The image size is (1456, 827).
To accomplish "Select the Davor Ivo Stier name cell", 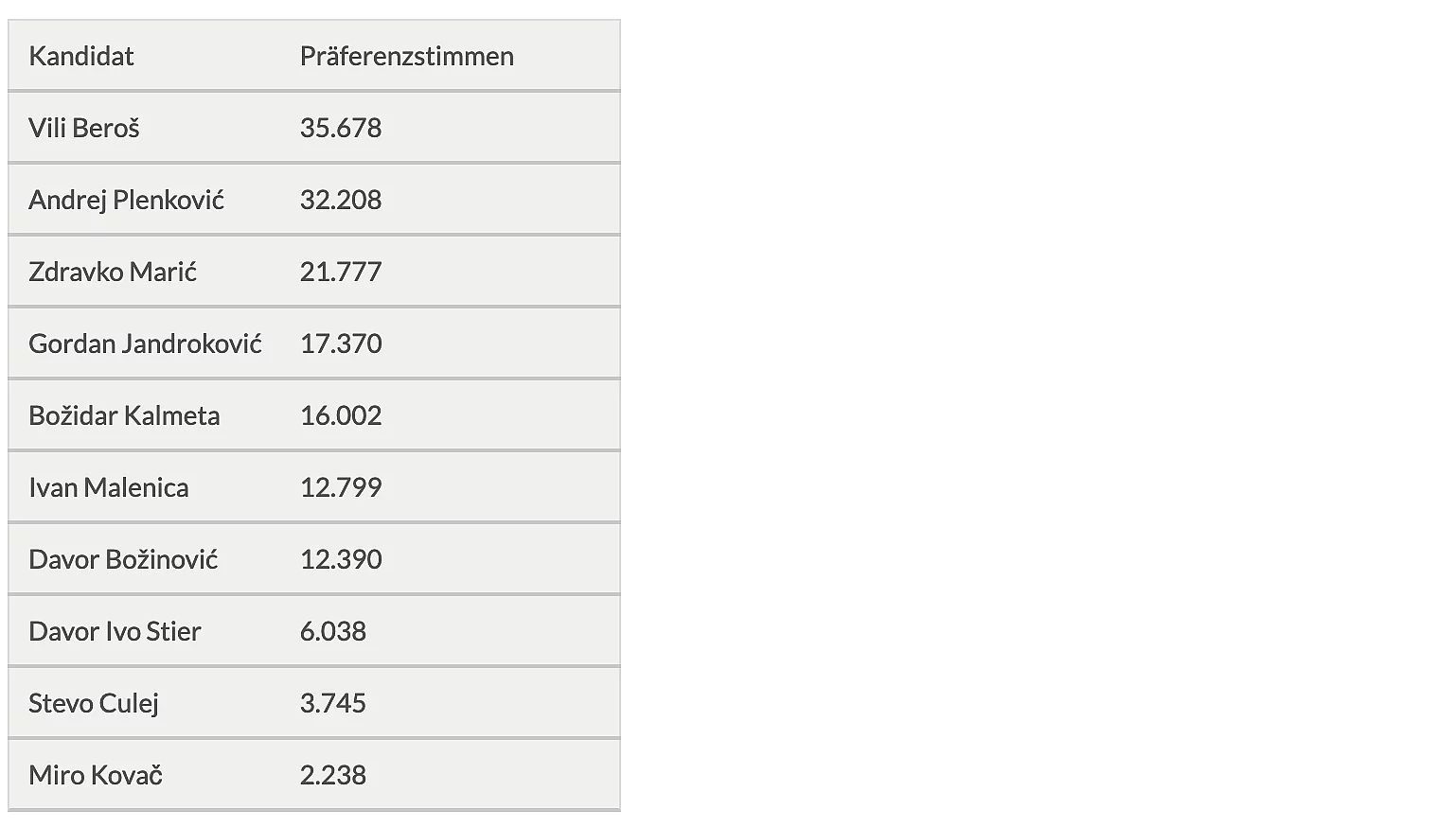I will click(x=115, y=631).
